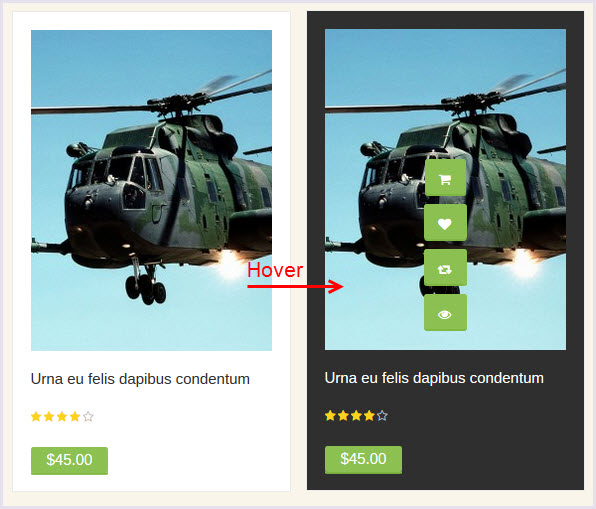The height and width of the screenshot is (509, 596).
Task: Click the add to cart icon button
Action: [x=445, y=178]
